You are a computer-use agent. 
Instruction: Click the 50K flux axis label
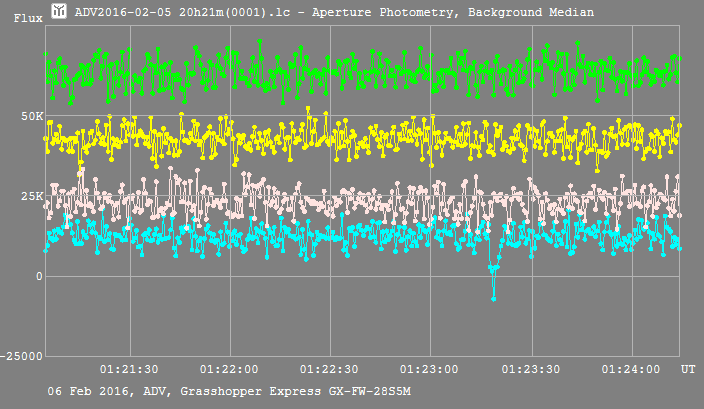(31, 117)
